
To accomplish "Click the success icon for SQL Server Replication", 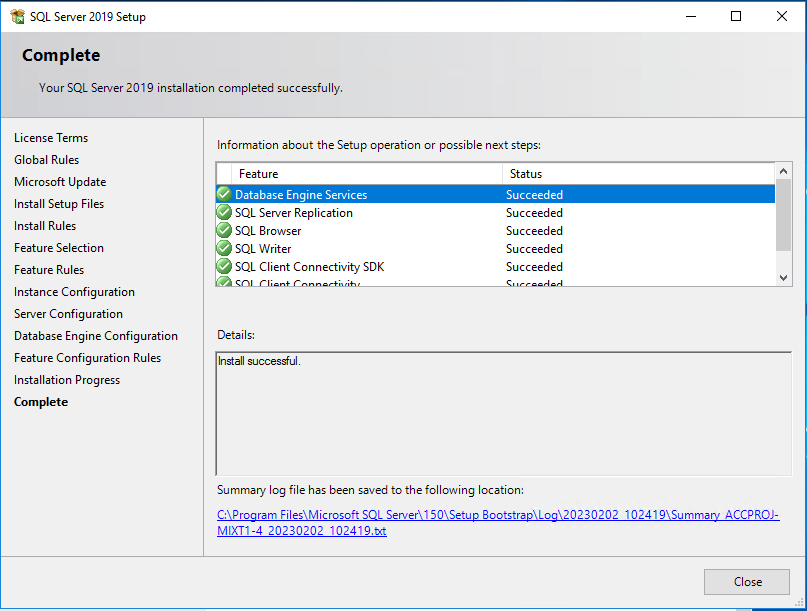I will pyautogui.click(x=224, y=212).
